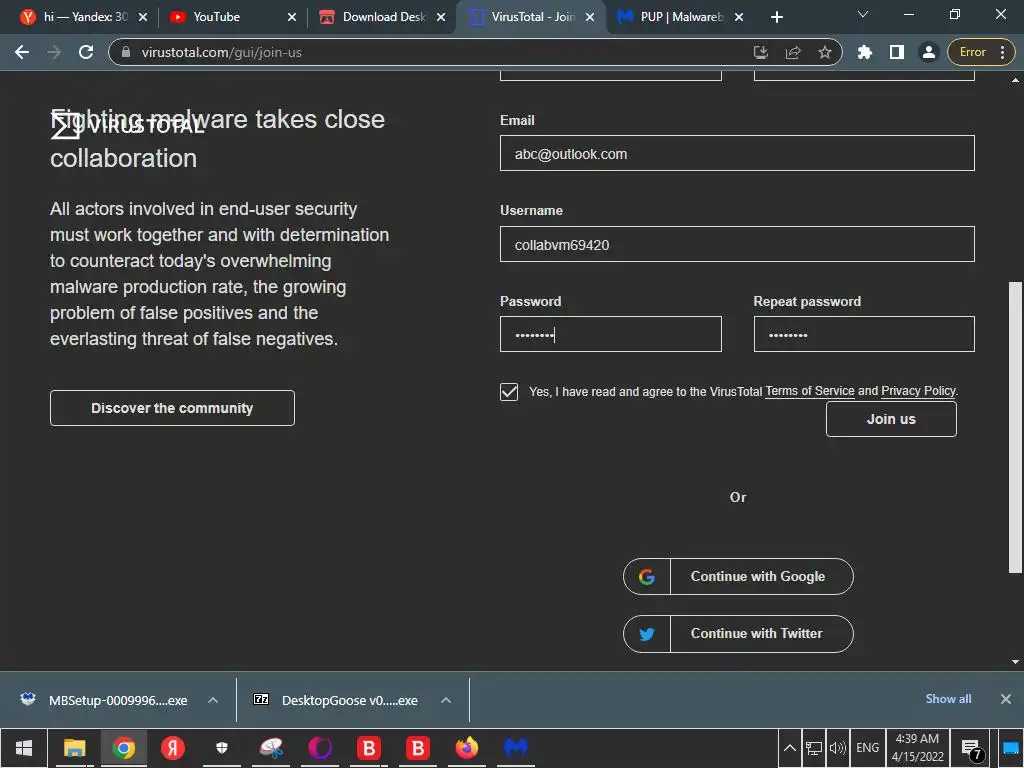Click the Error update button
Viewport: 1024px width, 768px height.
tap(981, 52)
